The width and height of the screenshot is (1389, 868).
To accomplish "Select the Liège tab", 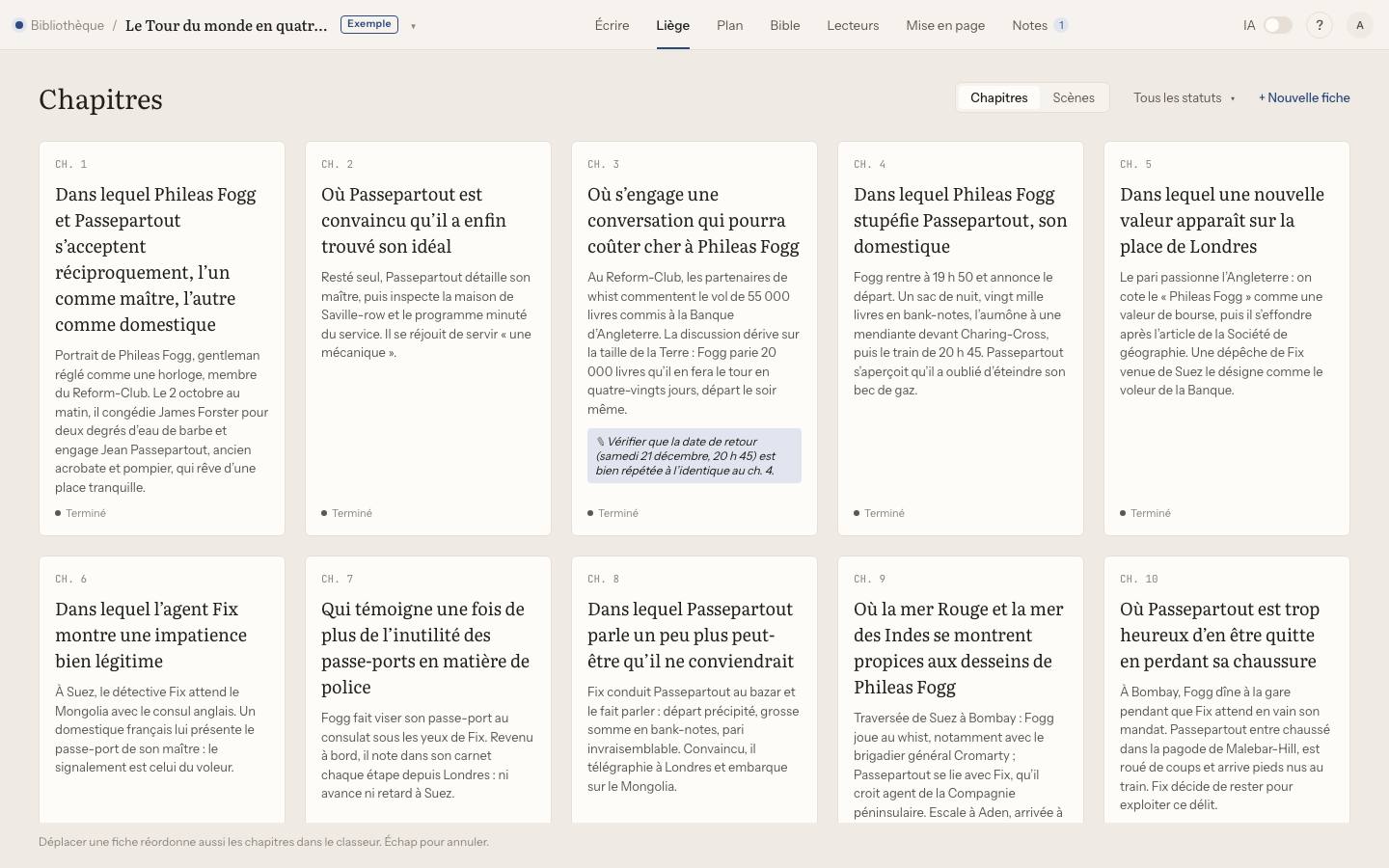I will tap(672, 25).
